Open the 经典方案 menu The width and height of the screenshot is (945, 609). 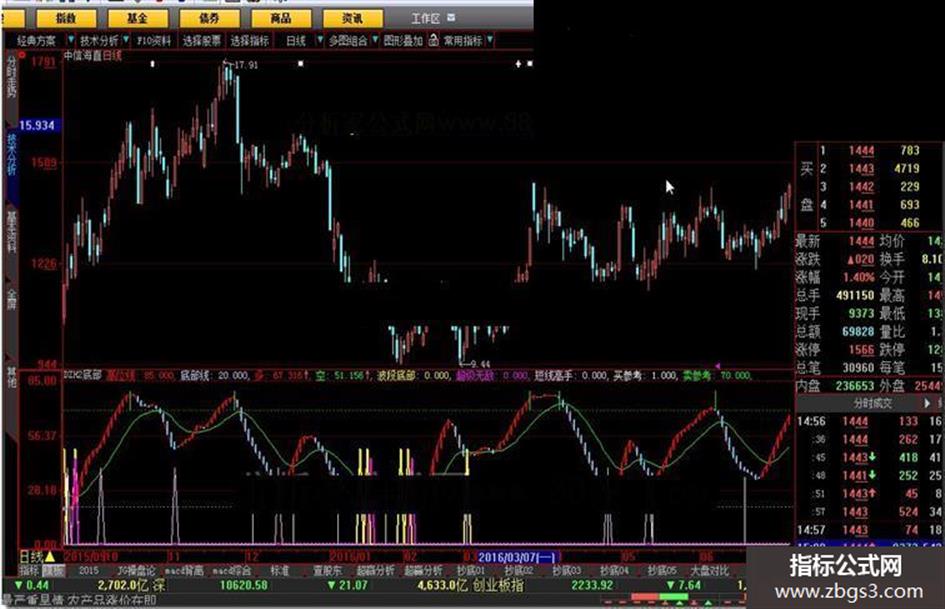[36, 40]
